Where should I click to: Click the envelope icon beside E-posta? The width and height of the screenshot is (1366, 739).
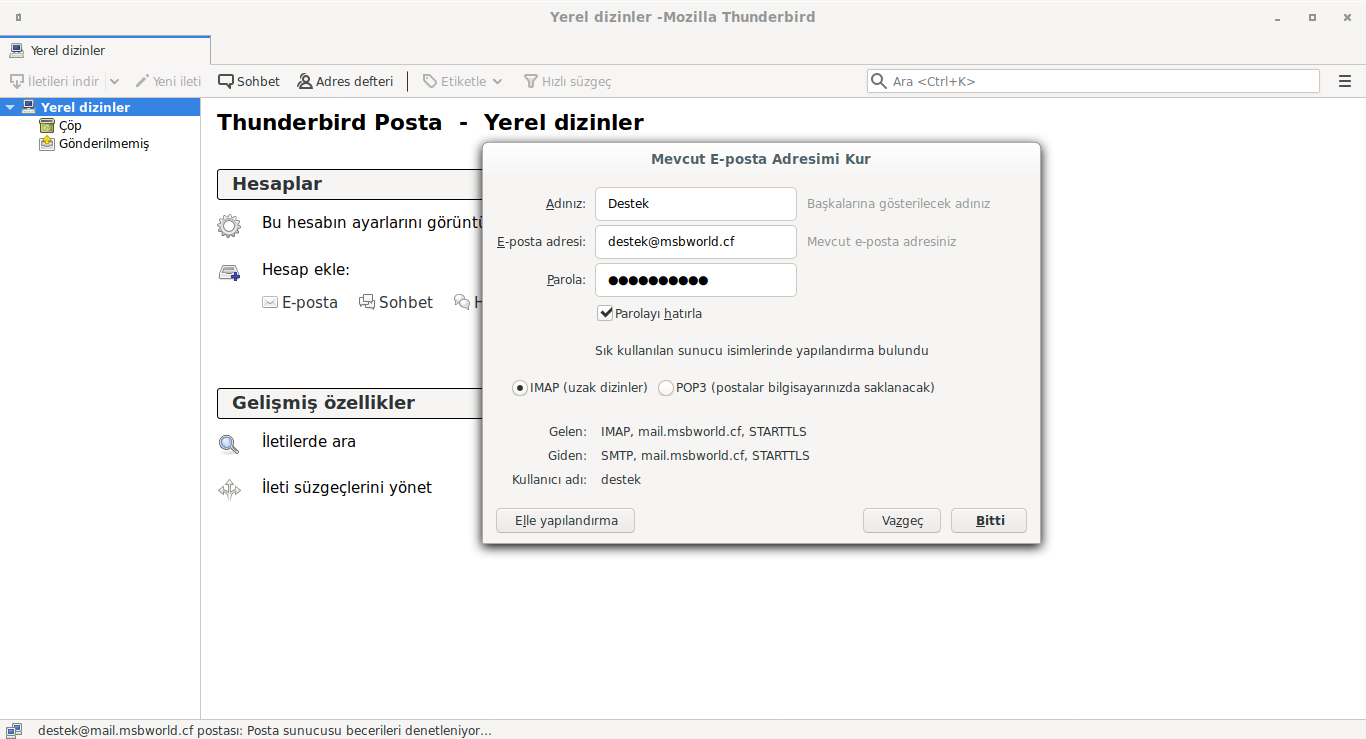pos(270,302)
